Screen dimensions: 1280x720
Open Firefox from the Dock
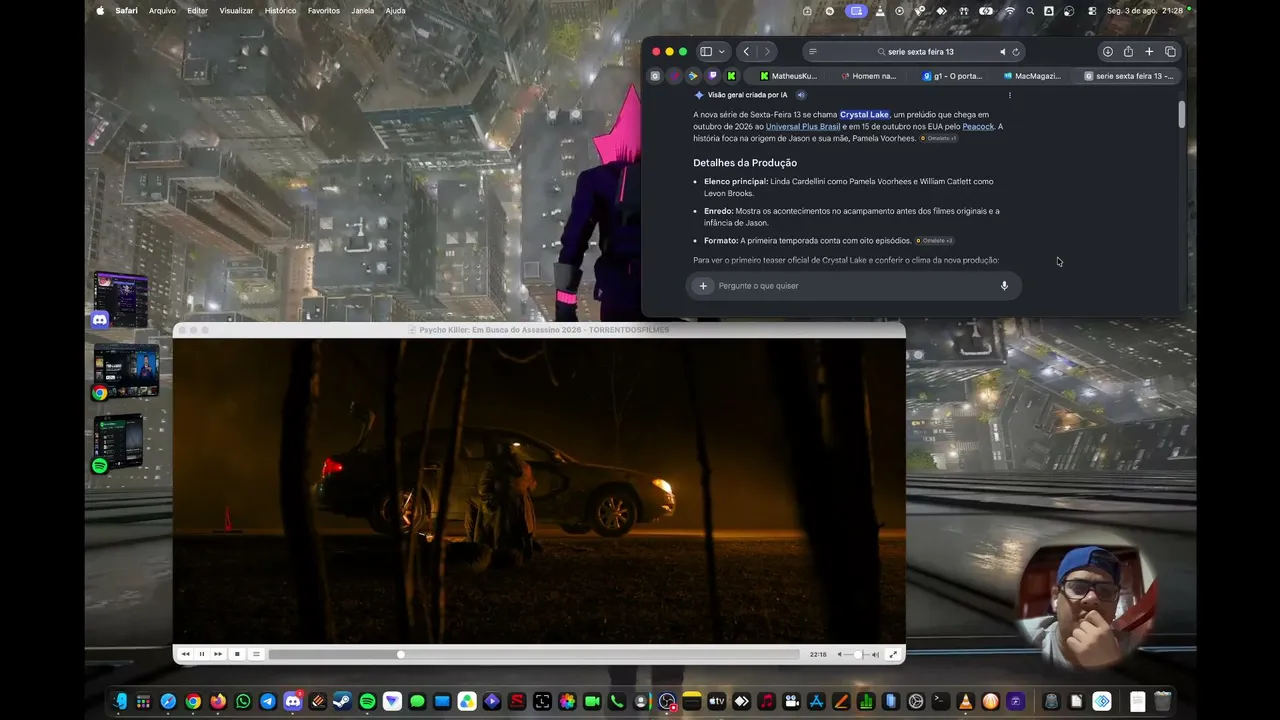218,702
